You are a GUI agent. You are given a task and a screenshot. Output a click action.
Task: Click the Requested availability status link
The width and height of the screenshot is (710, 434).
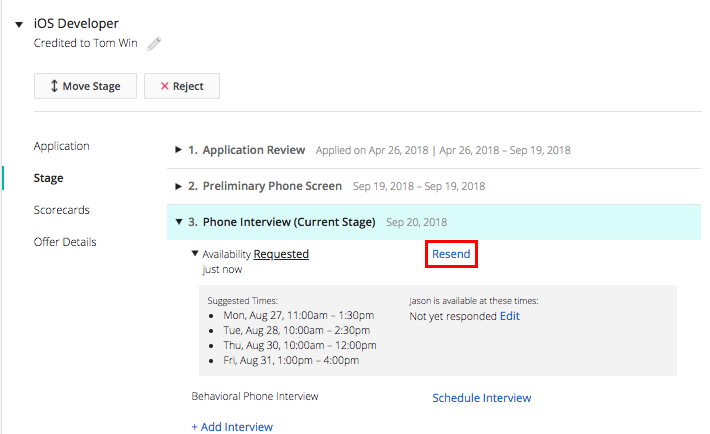(x=281, y=254)
